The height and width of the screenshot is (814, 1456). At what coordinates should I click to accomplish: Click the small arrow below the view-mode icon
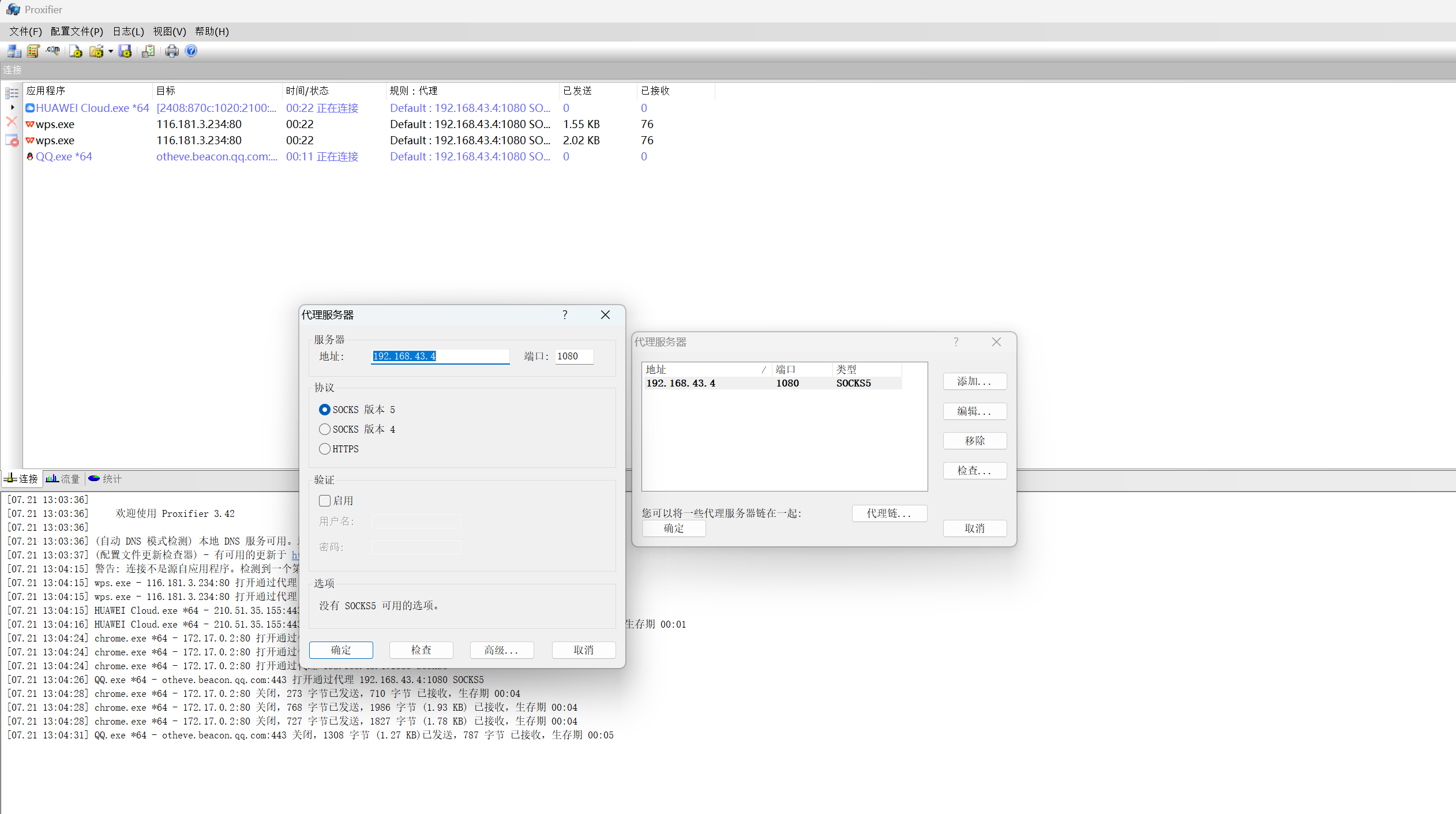(x=12, y=107)
